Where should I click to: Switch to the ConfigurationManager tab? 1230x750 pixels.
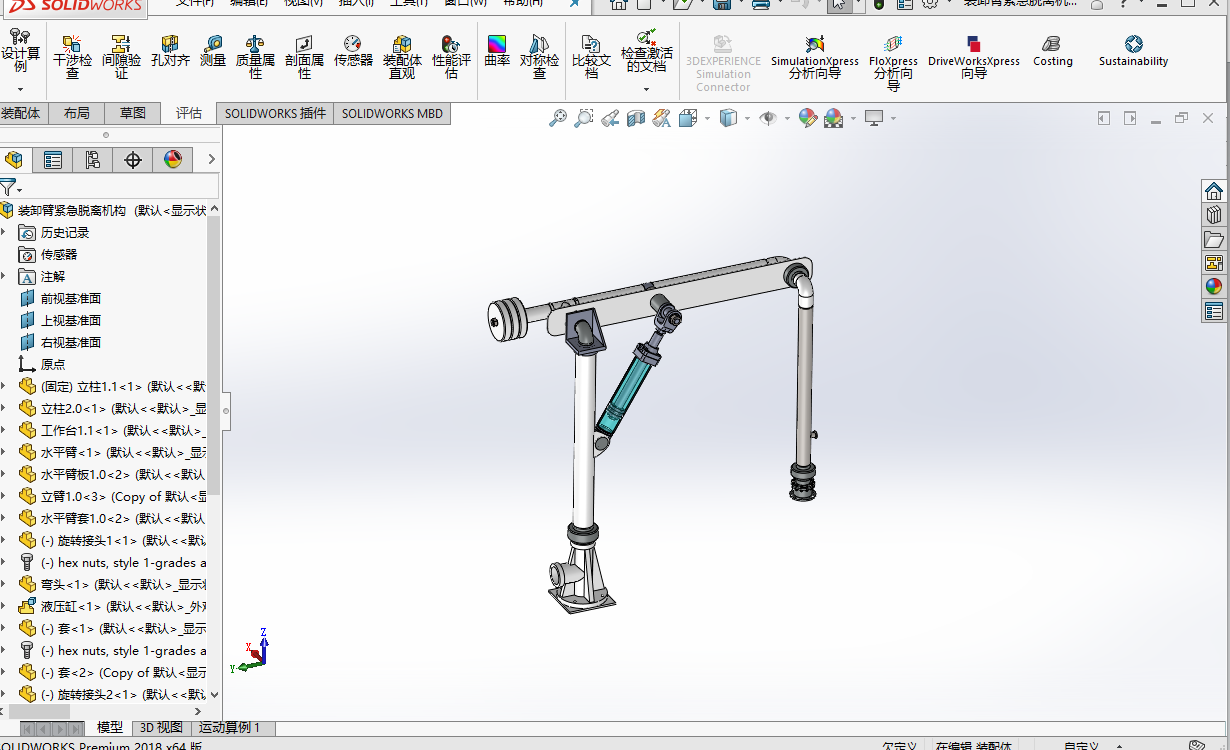tap(93, 160)
